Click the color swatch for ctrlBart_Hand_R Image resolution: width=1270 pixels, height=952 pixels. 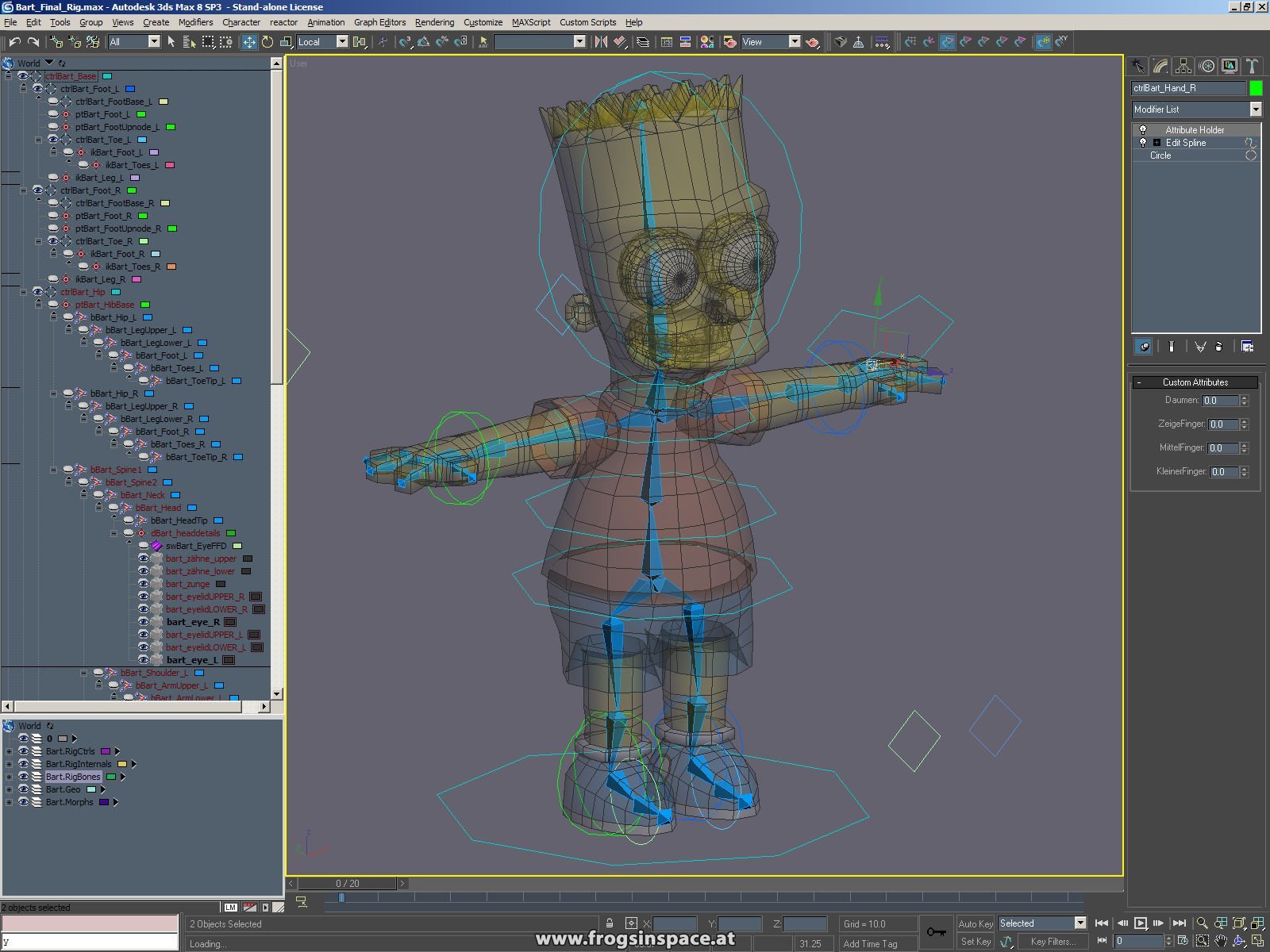tap(1256, 88)
